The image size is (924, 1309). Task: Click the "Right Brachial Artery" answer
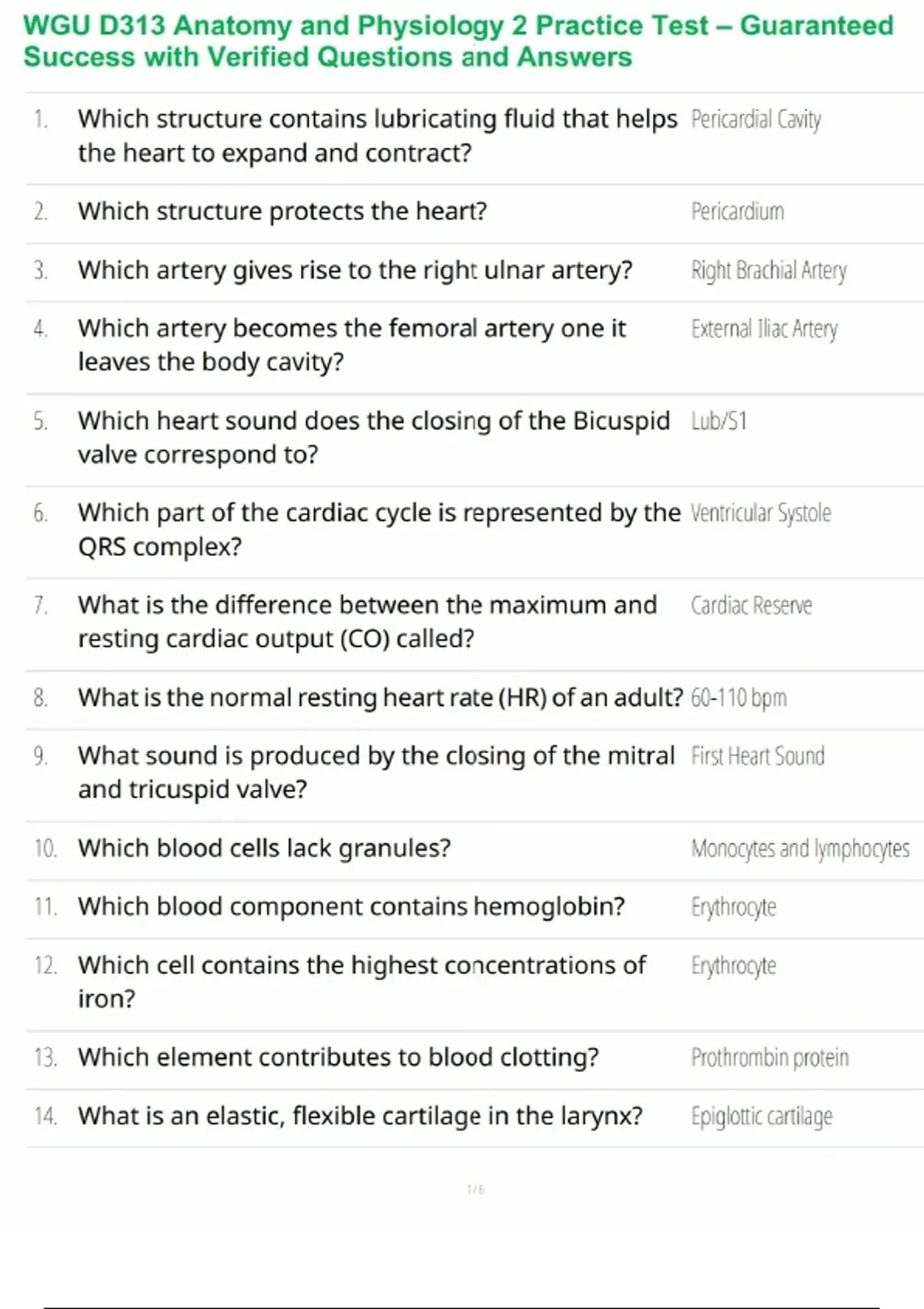(768, 270)
